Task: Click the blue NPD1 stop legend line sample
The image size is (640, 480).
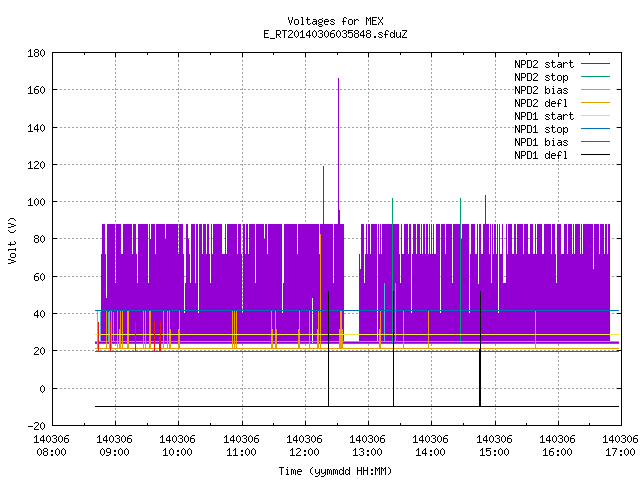Action: click(x=595, y=129)
